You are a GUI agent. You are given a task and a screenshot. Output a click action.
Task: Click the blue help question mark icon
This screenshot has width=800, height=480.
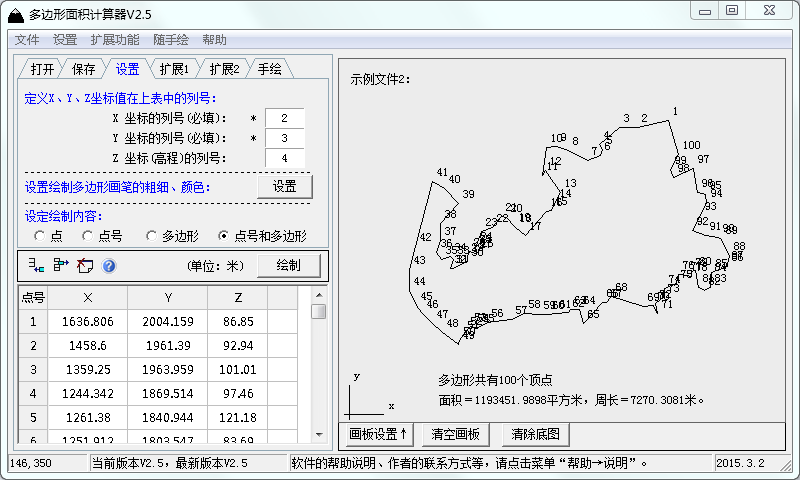coord(109,266)
